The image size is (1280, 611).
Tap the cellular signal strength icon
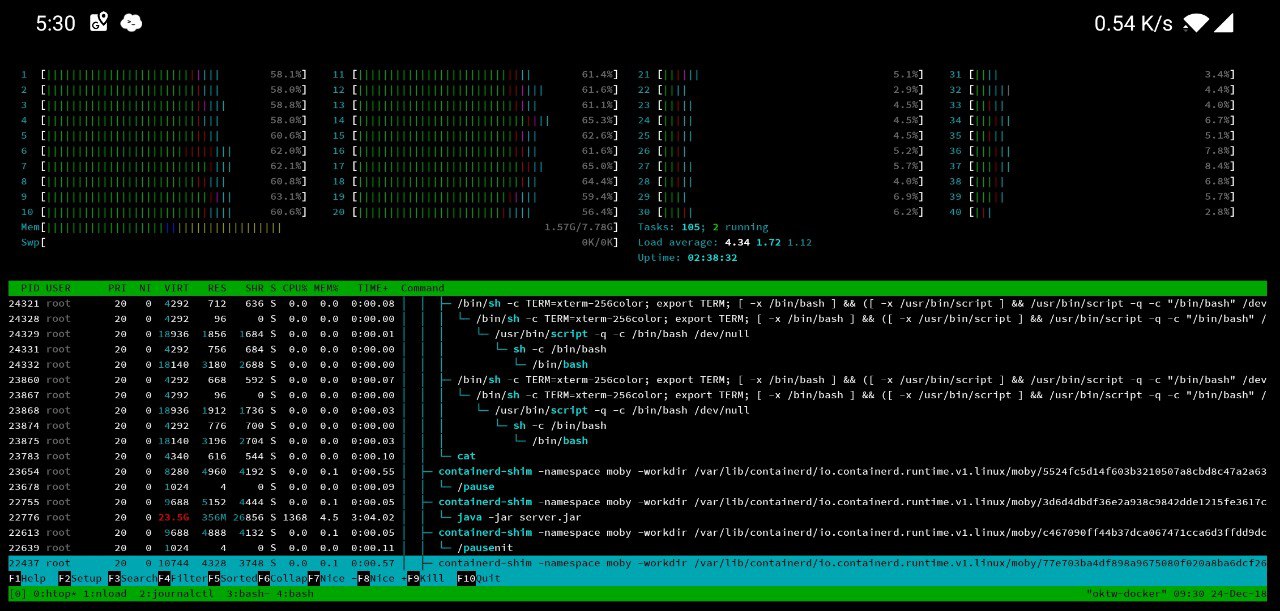1225,23
